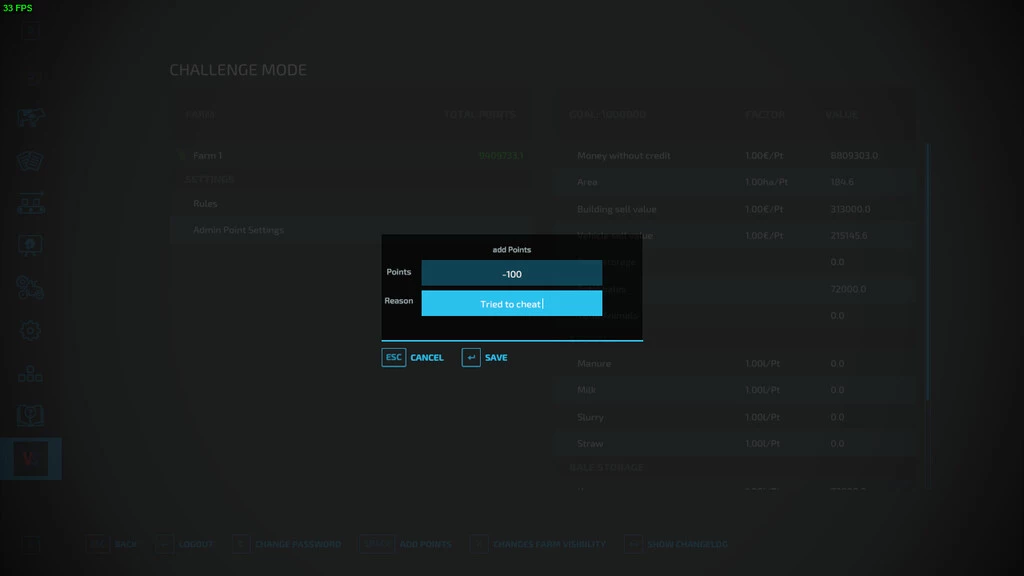Select Admin Point Settings entry
The image size is (1024, 576).
[x=238, y=230]
